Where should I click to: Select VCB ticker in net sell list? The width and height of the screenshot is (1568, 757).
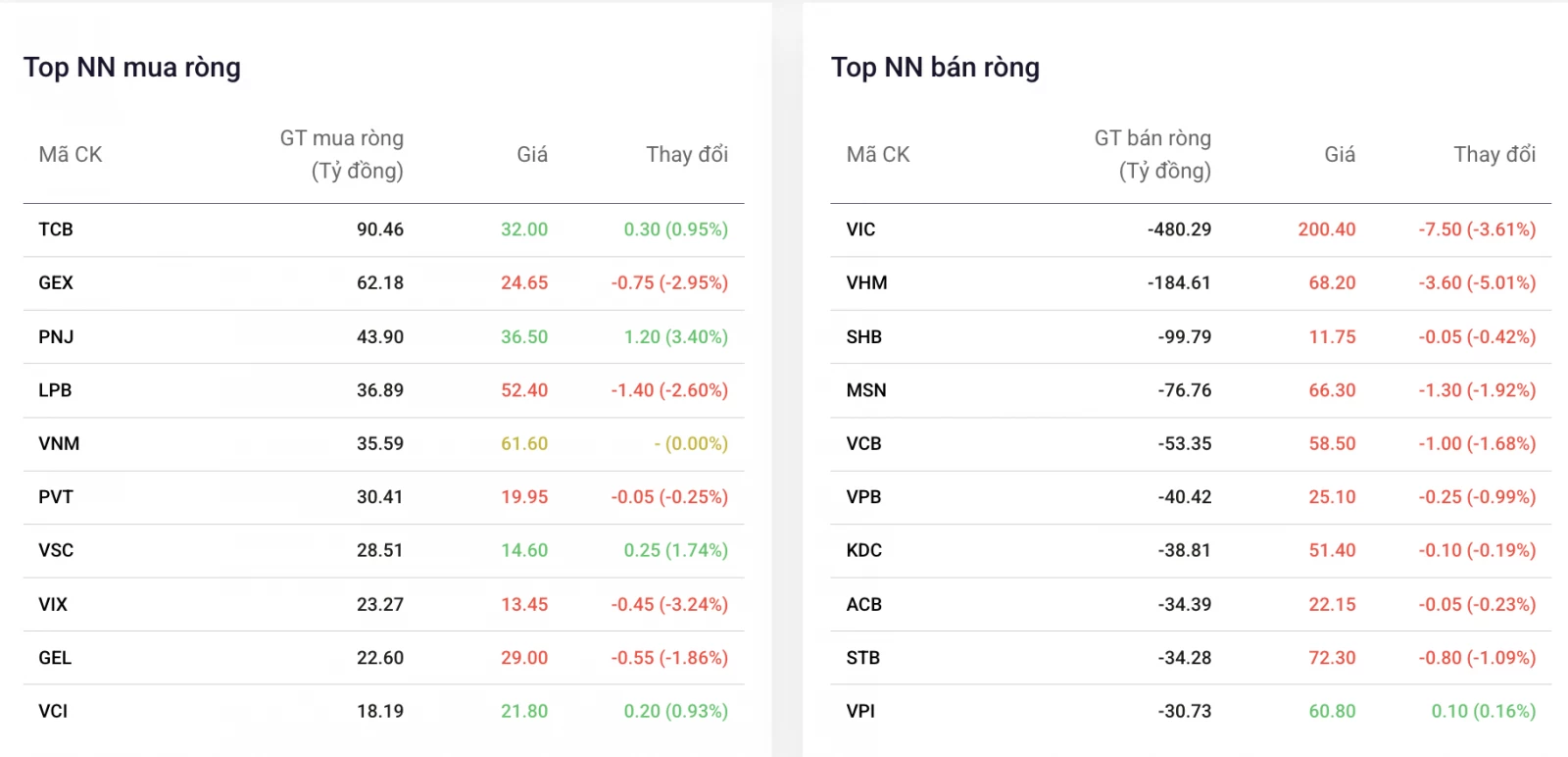(863, 443)
